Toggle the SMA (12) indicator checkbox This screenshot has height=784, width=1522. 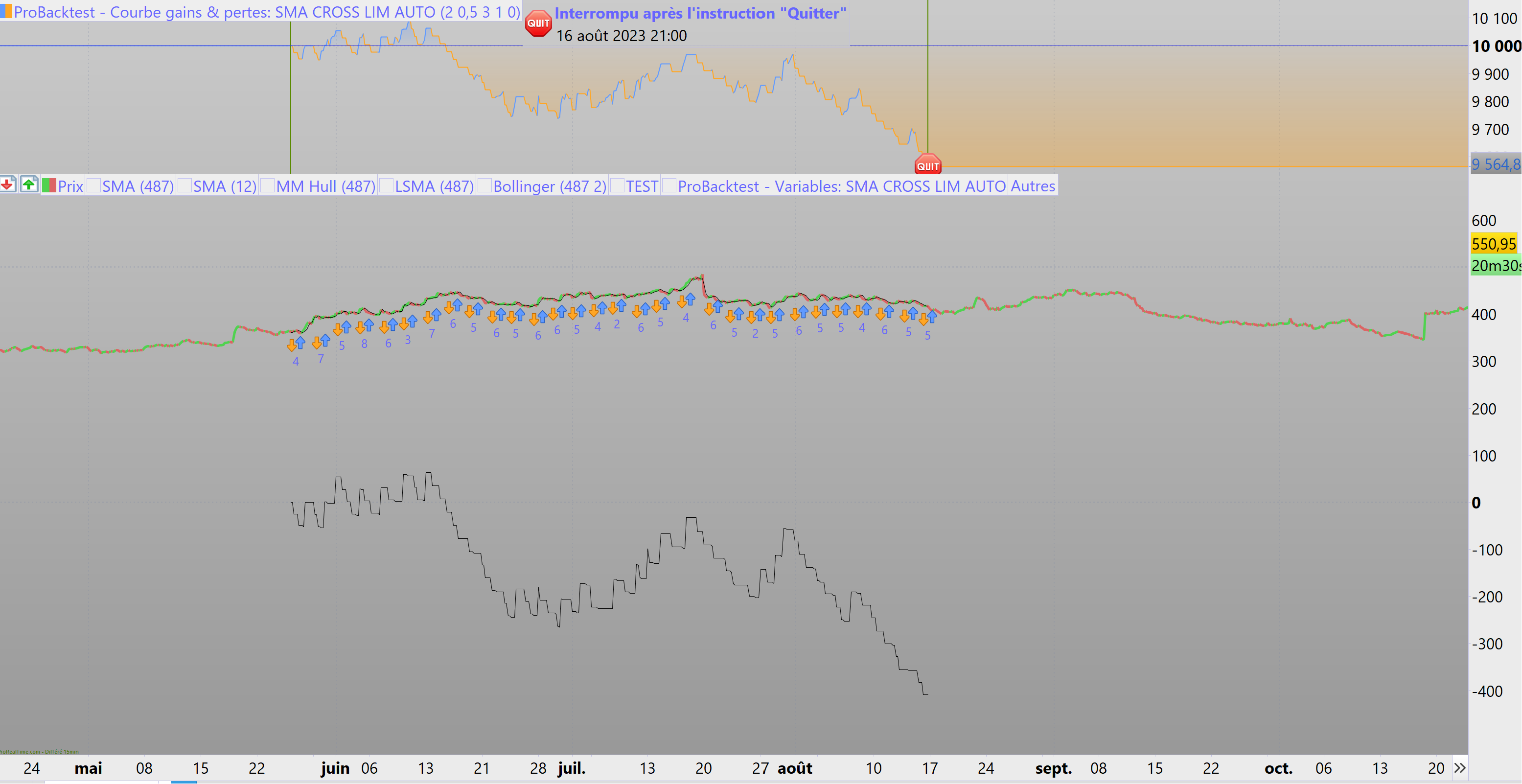coord(185,186)
